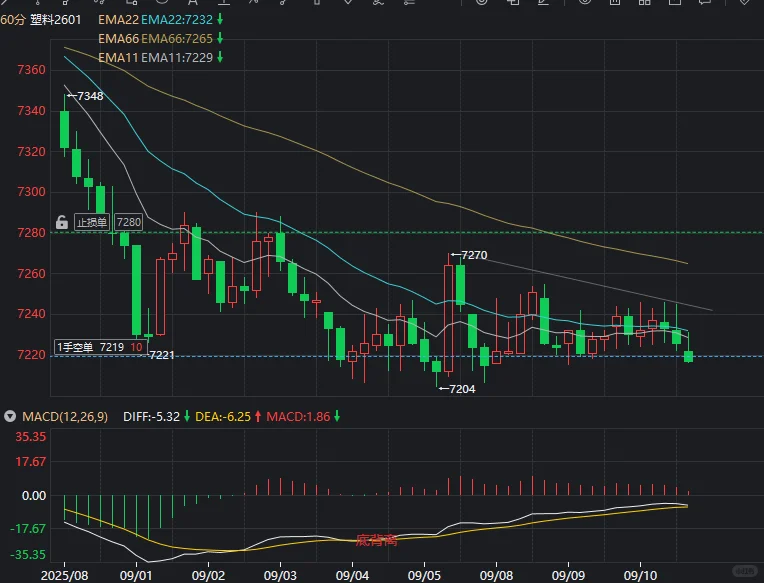Click the 7280 stop-loss price box
Screen dimensions: 764x583
click(x=129, y=222)
